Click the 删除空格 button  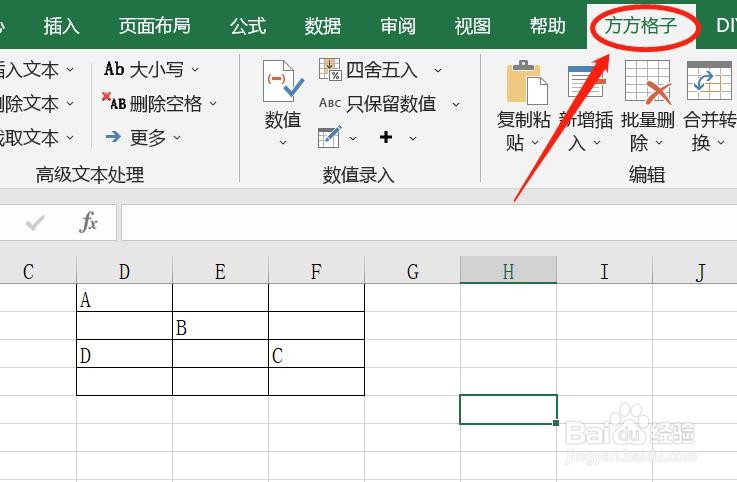[x=152, y=103]
